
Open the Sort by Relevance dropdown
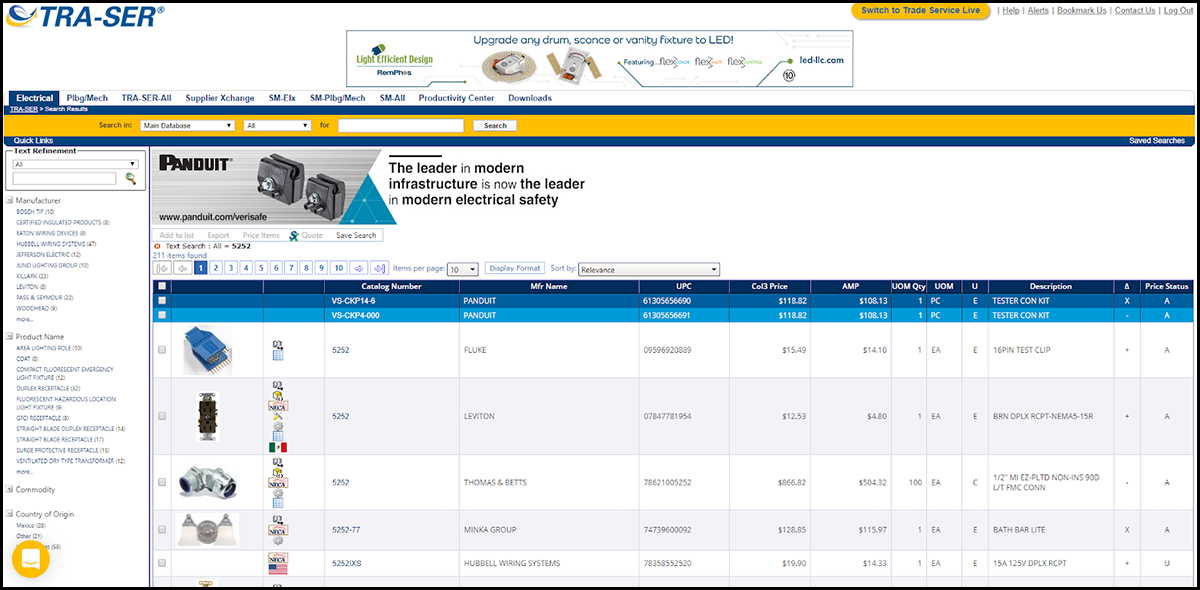coord(649,269)
